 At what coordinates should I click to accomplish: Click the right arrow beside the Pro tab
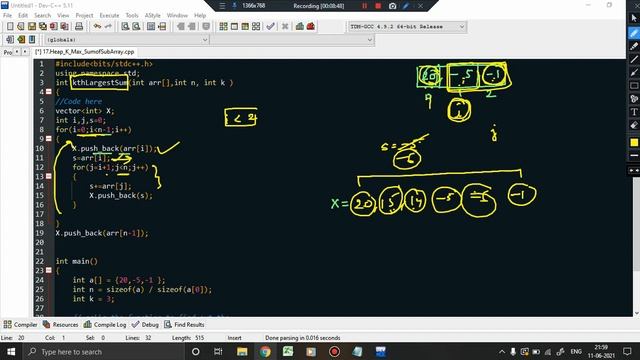point(25,52)
